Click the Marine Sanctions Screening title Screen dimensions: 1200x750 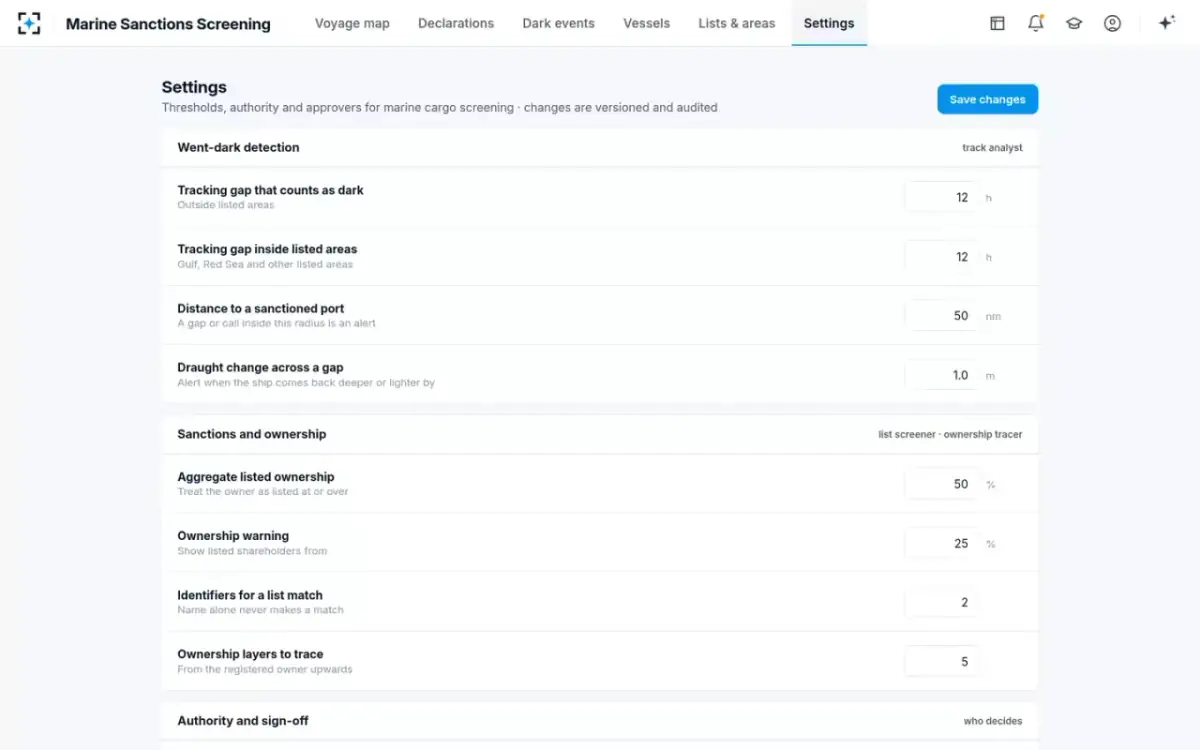[168, 24]
